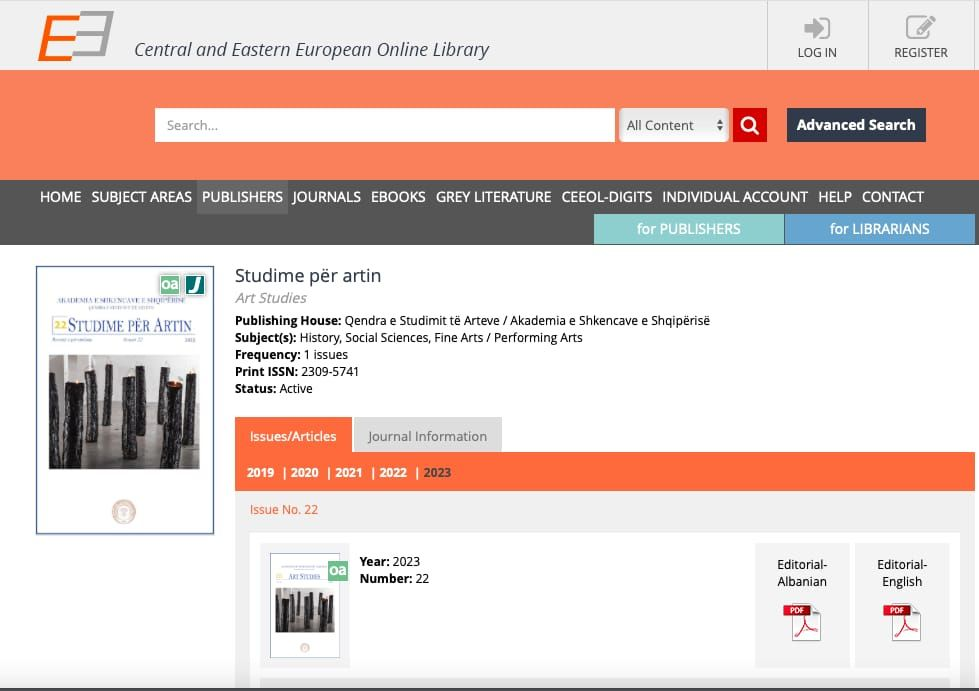
Task: Click the Register pencil icon
Action: click(x=920, y=27)
